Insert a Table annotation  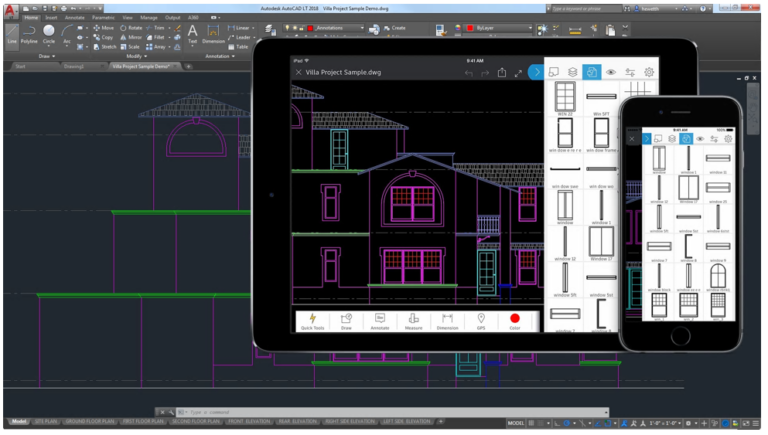(x=238, y=47)
